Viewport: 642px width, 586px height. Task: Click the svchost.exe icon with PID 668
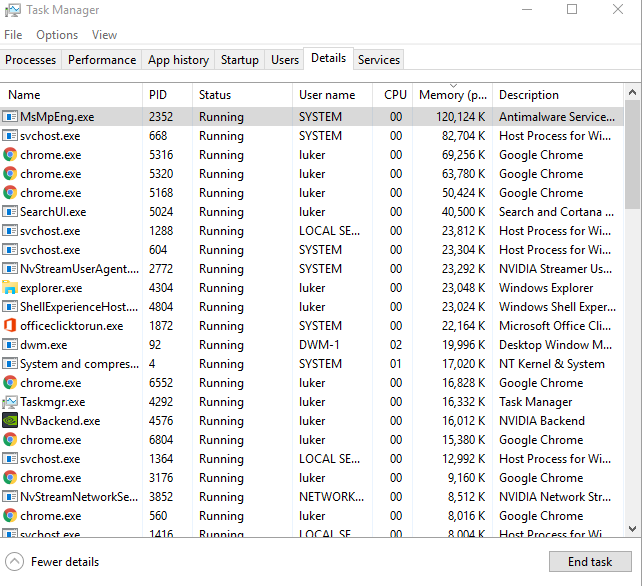tap(10, 136)
